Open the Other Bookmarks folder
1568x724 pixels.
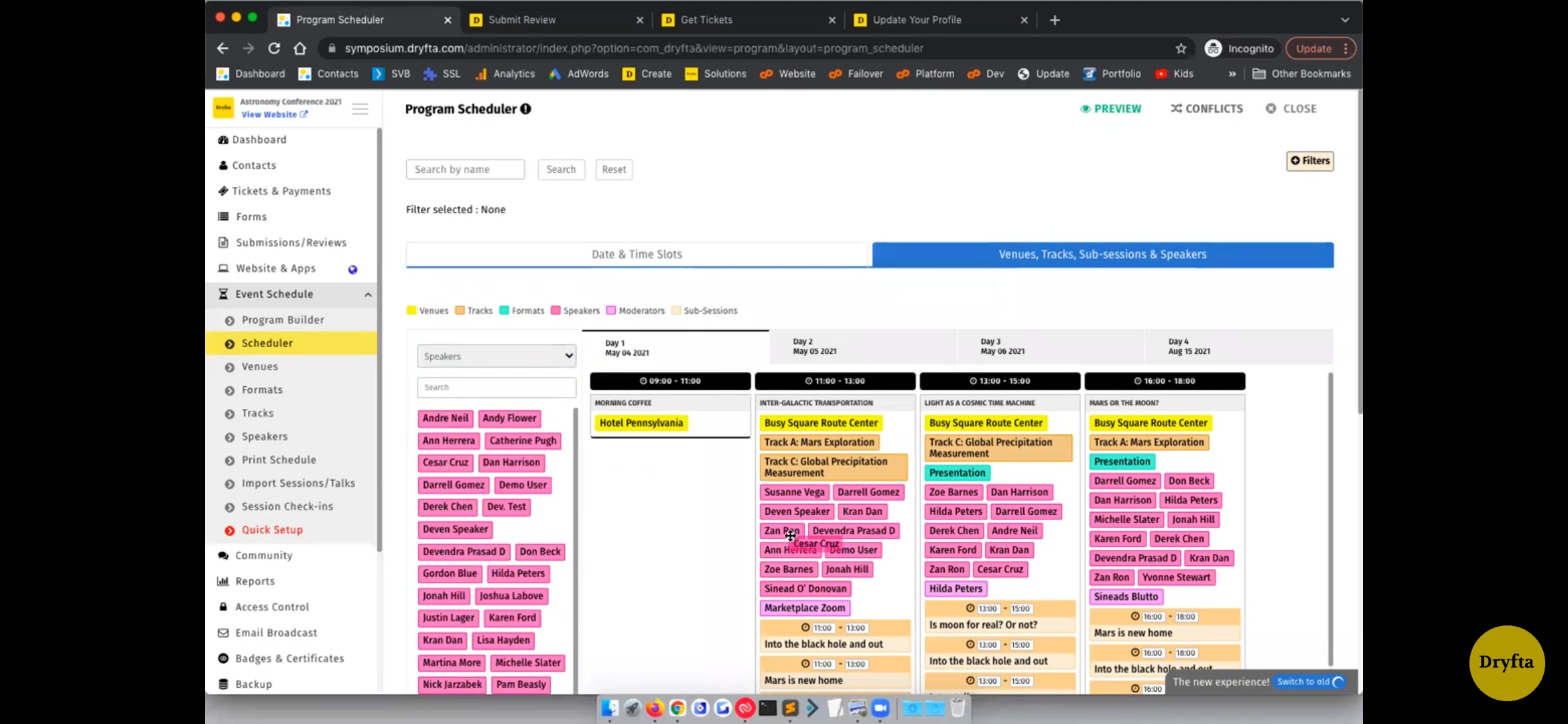pos(1301,74)
